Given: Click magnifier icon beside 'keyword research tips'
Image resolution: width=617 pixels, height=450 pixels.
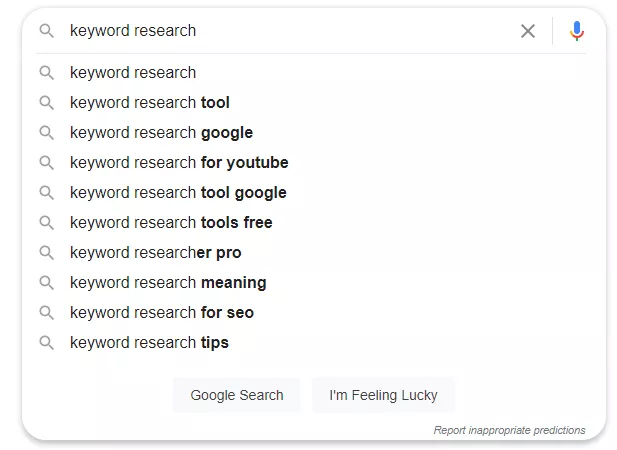Looking at the screenshot, I should point(46,343).
